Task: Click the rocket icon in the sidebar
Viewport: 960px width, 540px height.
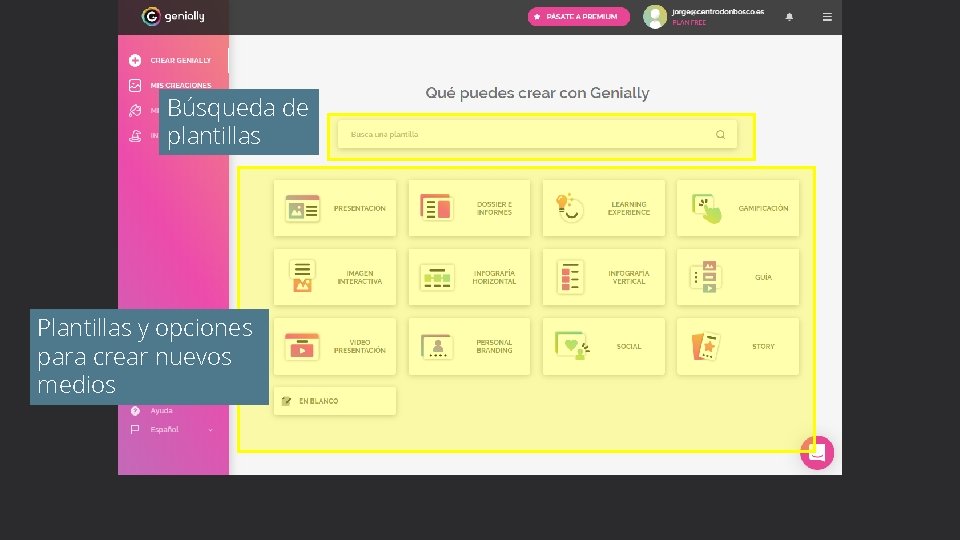Action: (x=135, y=110)
